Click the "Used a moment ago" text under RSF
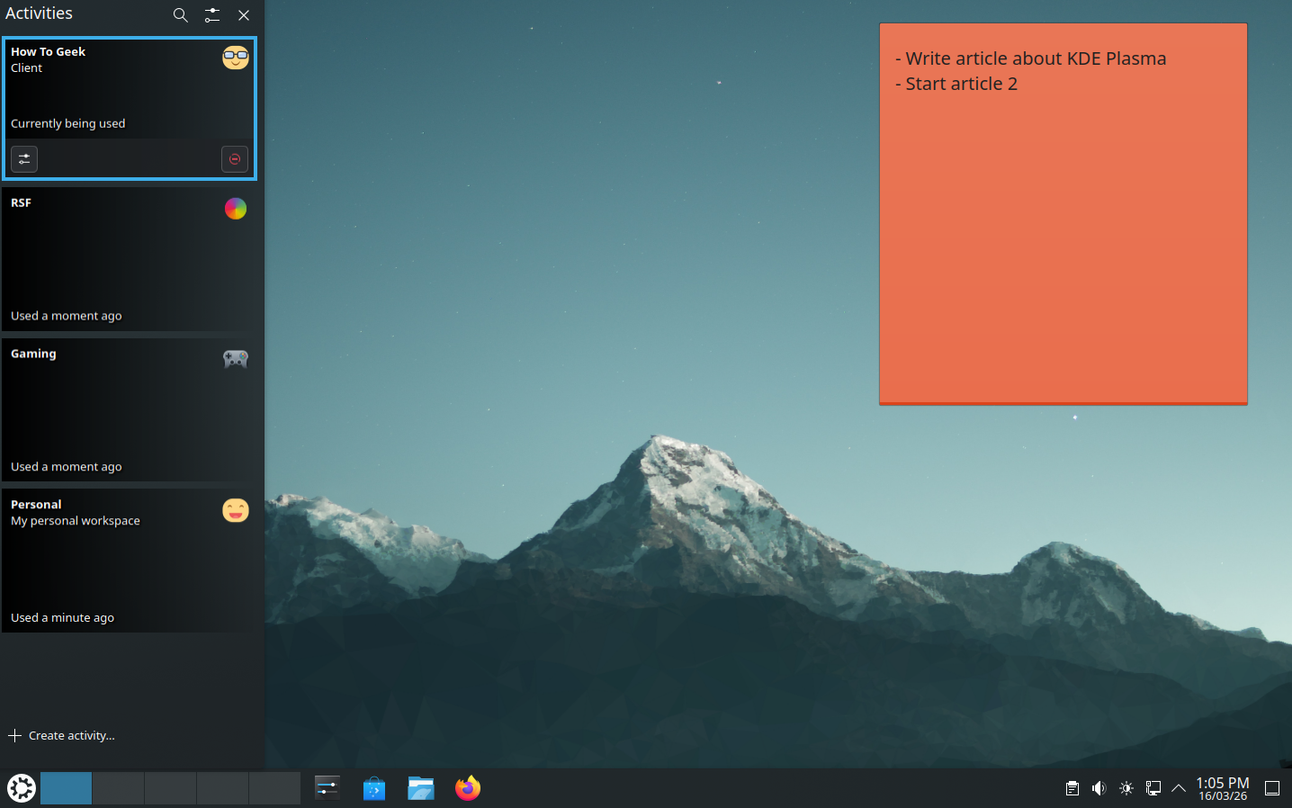Viewport: 1292px width, 808px height. [x=66, y=316]
